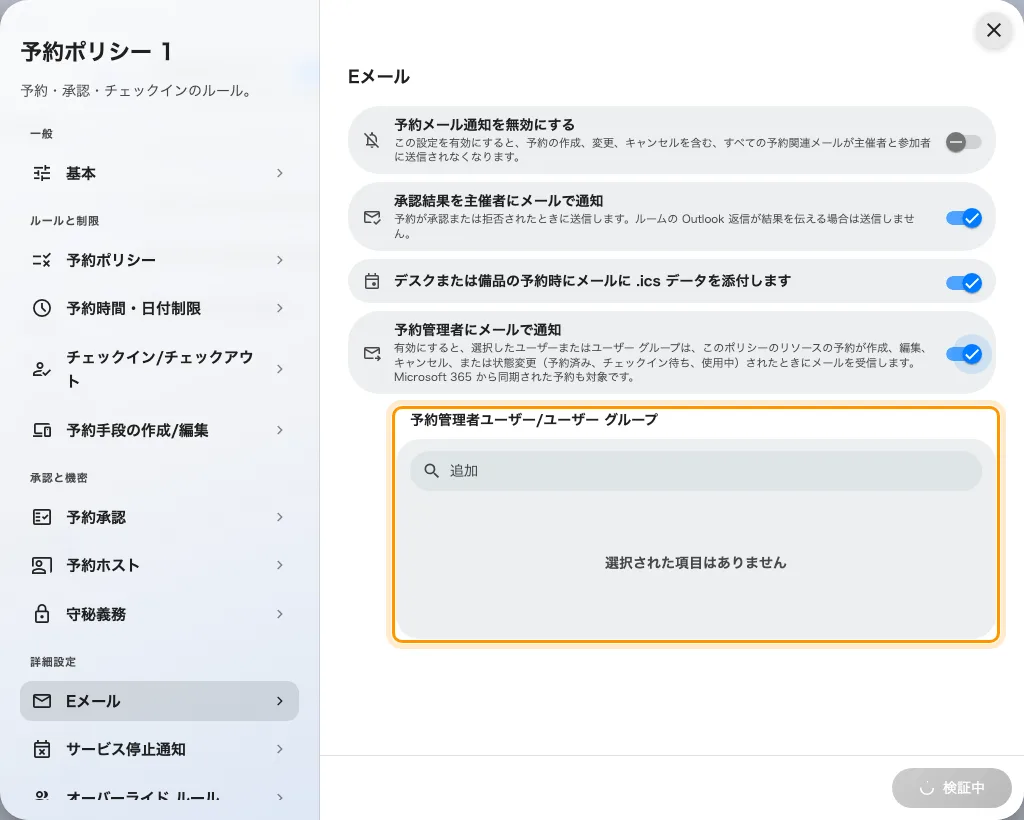
Task: Click the chevron beside 守秘義務
Action: point(280,614)
